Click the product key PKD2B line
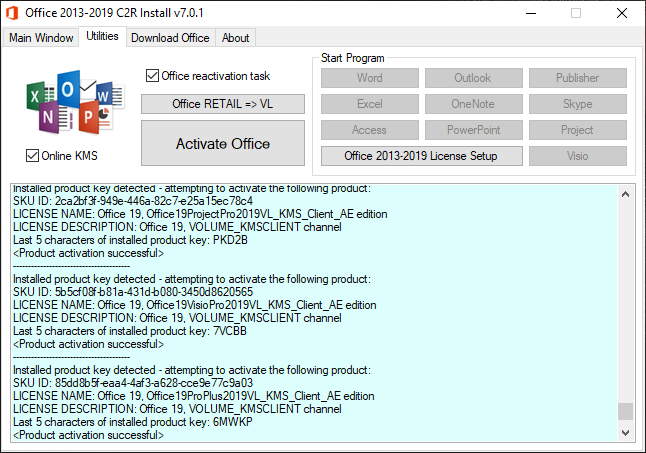This screenshot has height=453, width=646. click(x=130, y=240)
